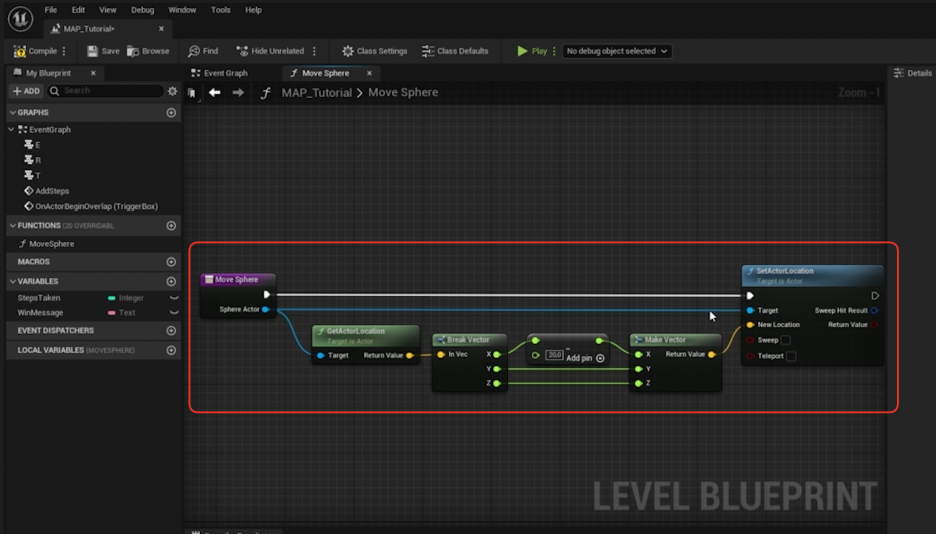Open the Window menu
936x534 pixels.
coord(182,10)
